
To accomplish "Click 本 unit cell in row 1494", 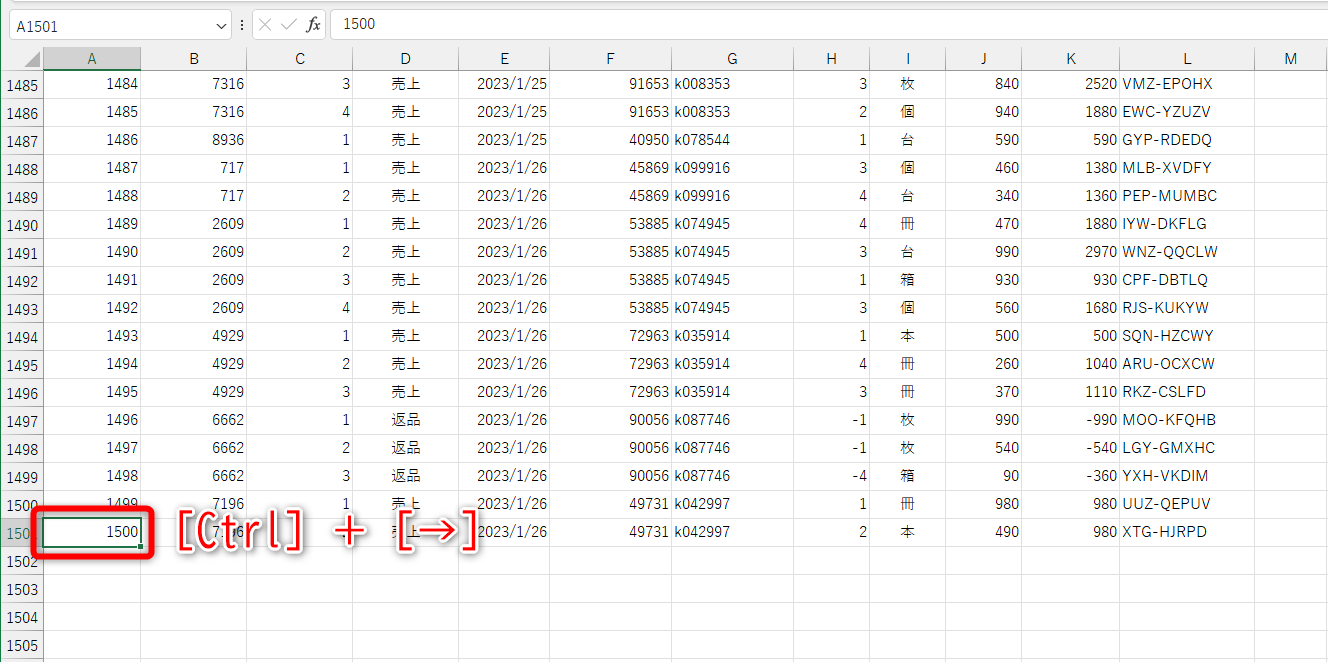I will pos(908,336).
